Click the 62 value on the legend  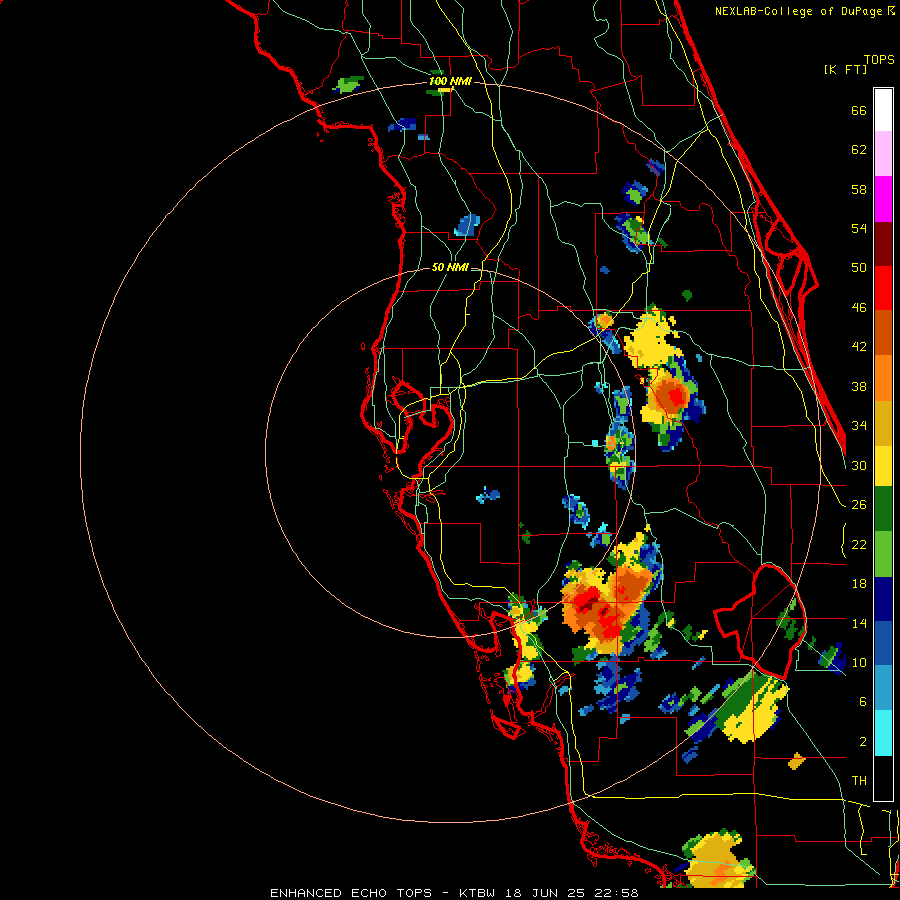[859, 149]
